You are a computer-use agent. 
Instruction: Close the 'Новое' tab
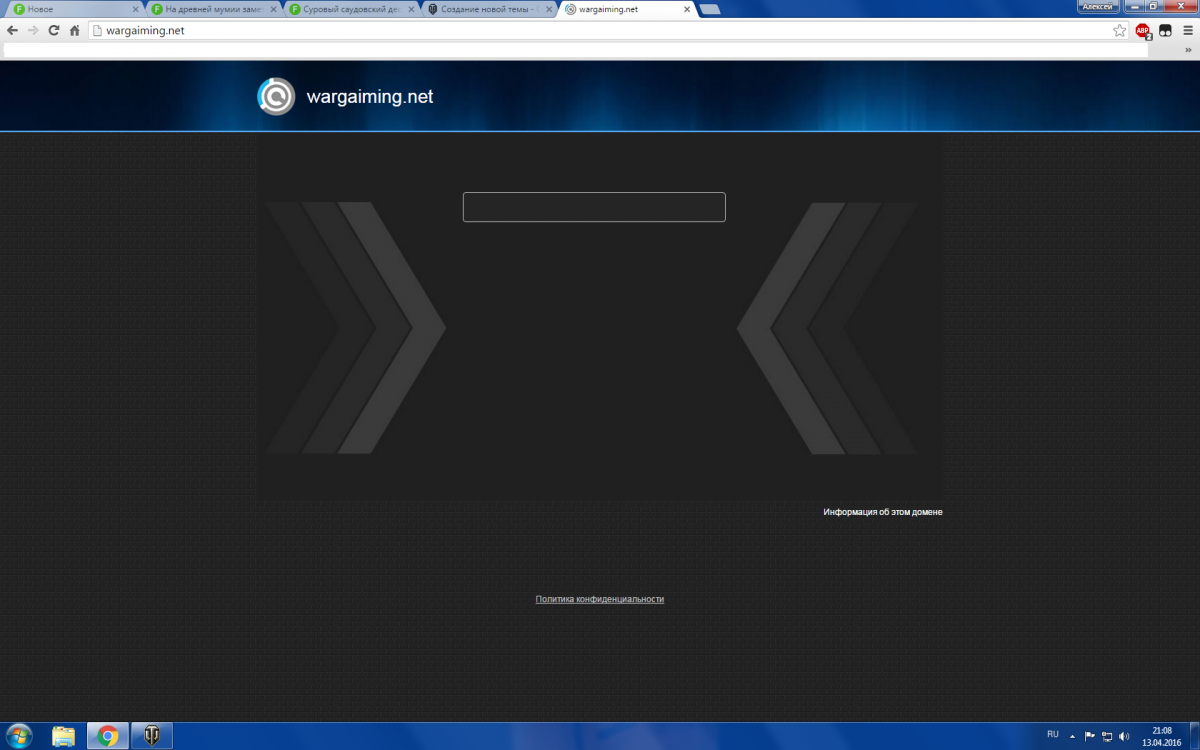coord(134,9)
